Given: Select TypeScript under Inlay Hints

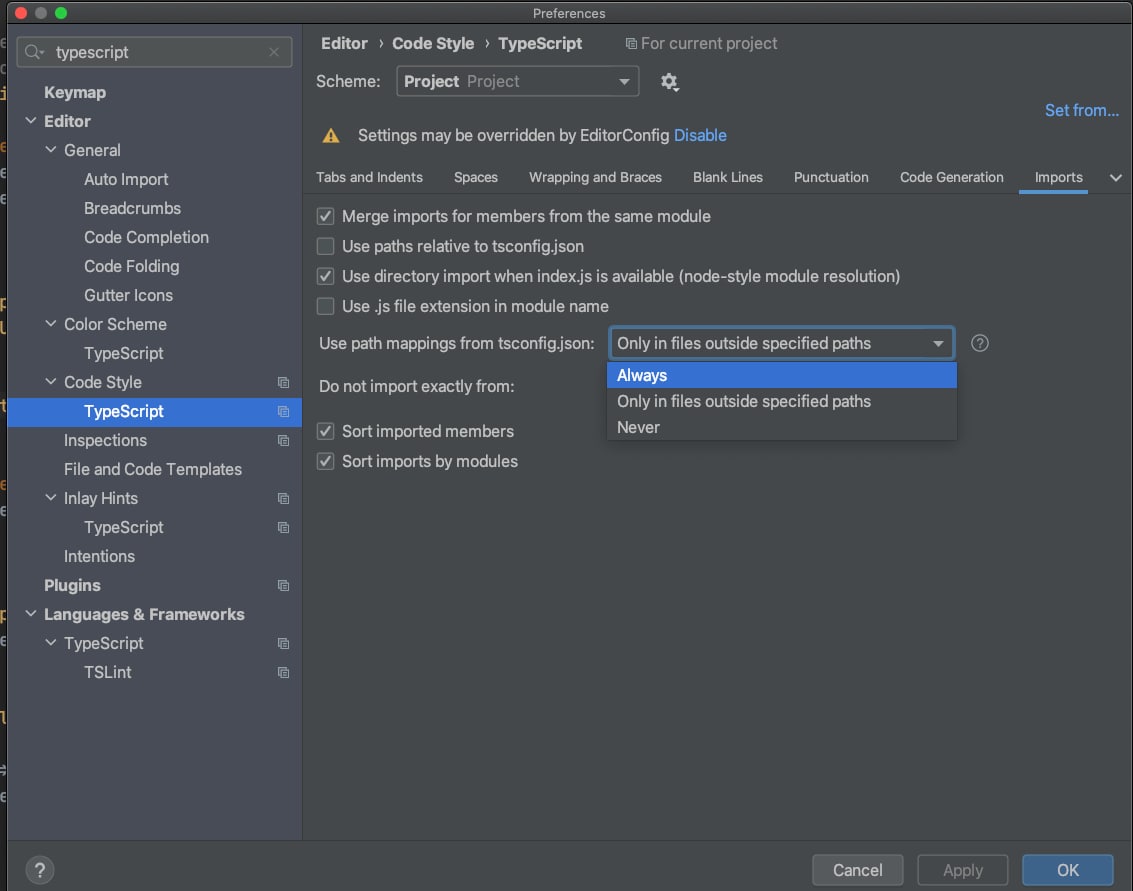Looking at the screenshot, I should pyautogui.click(x=124, y=528).
